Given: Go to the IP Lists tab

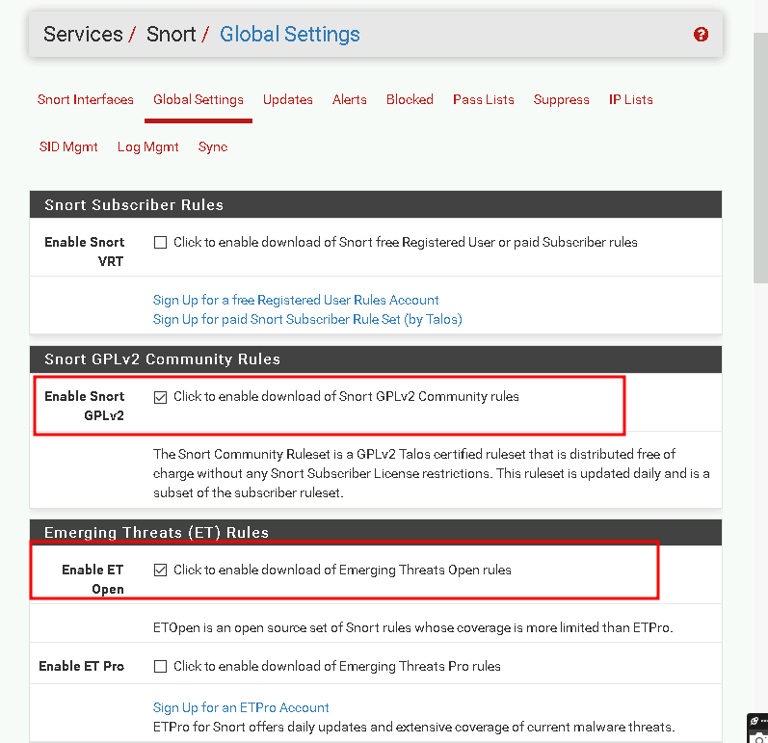Looking at the screenshot, I should click(631, 99).
